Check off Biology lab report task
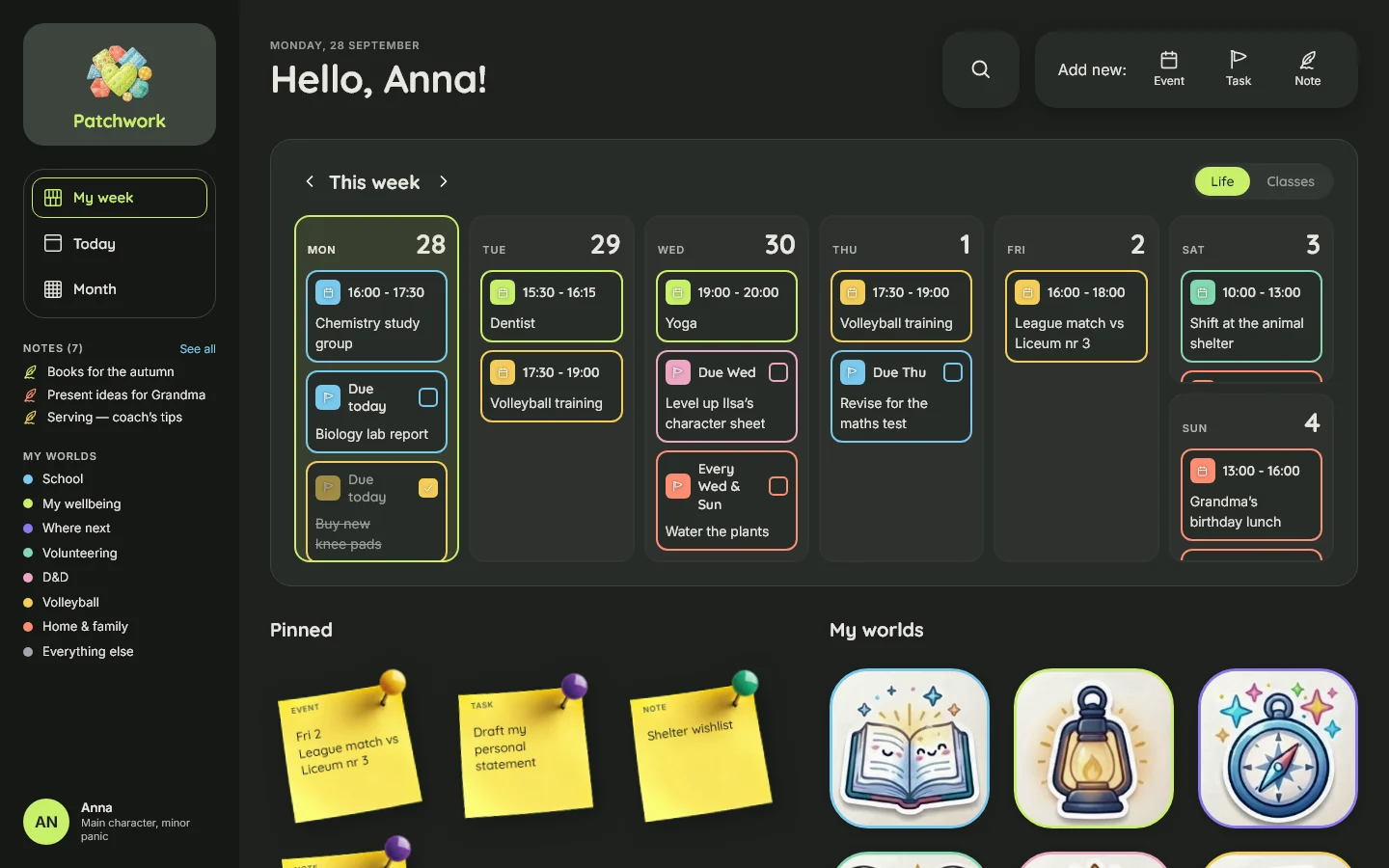The image size is (1389, 868). (428, 397)
